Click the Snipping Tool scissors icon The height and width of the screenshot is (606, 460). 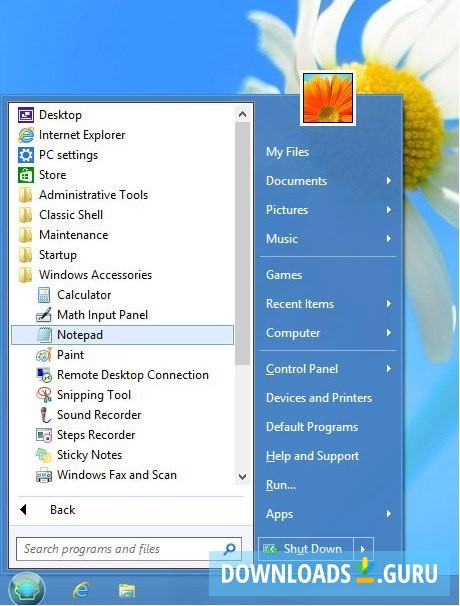pos(44,395)
